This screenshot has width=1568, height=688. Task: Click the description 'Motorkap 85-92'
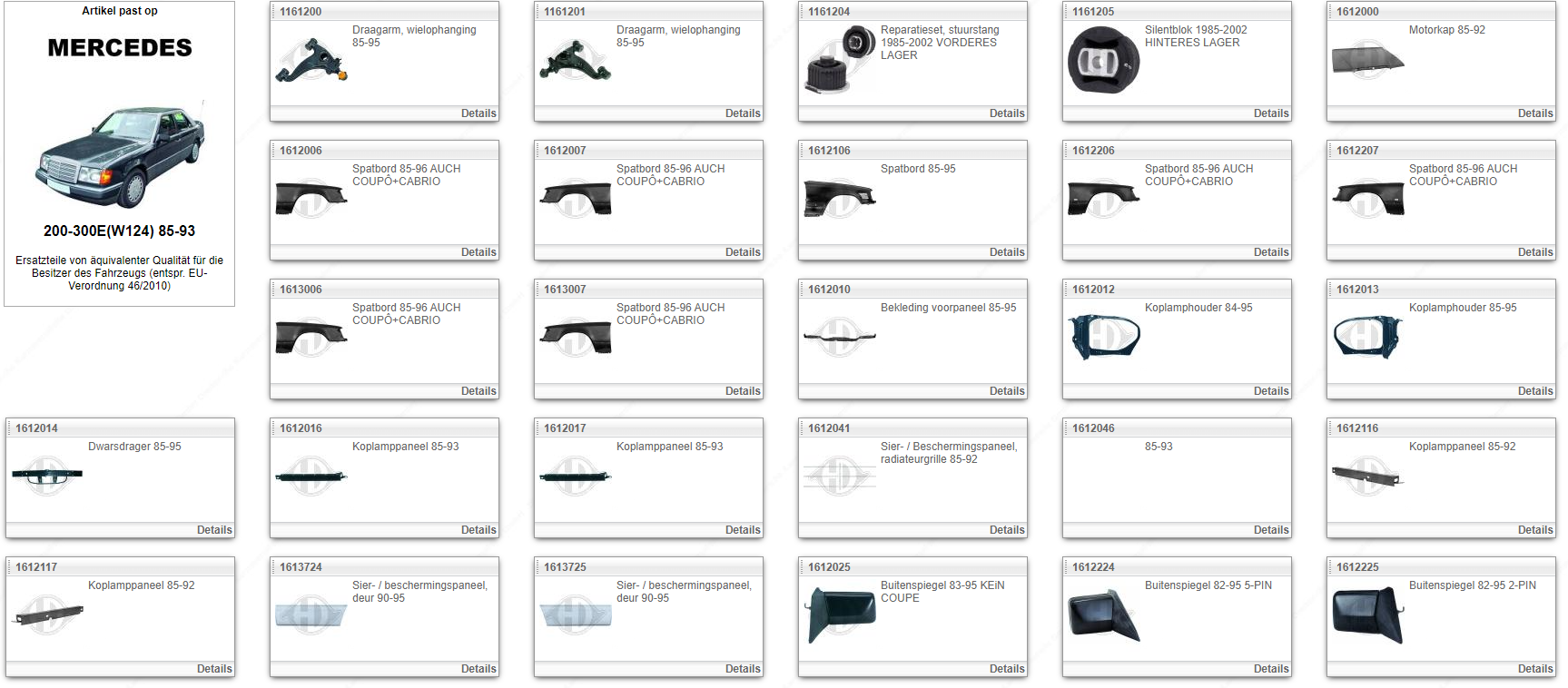(1447, 30)
